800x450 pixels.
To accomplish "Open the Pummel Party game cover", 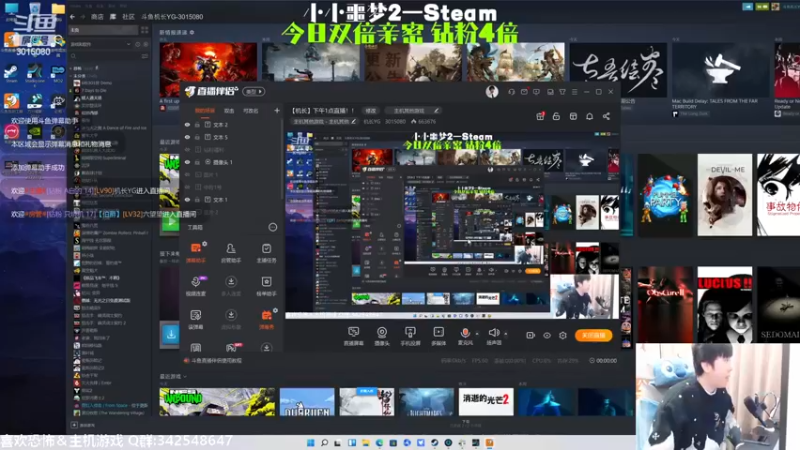I will coord(665,195).
